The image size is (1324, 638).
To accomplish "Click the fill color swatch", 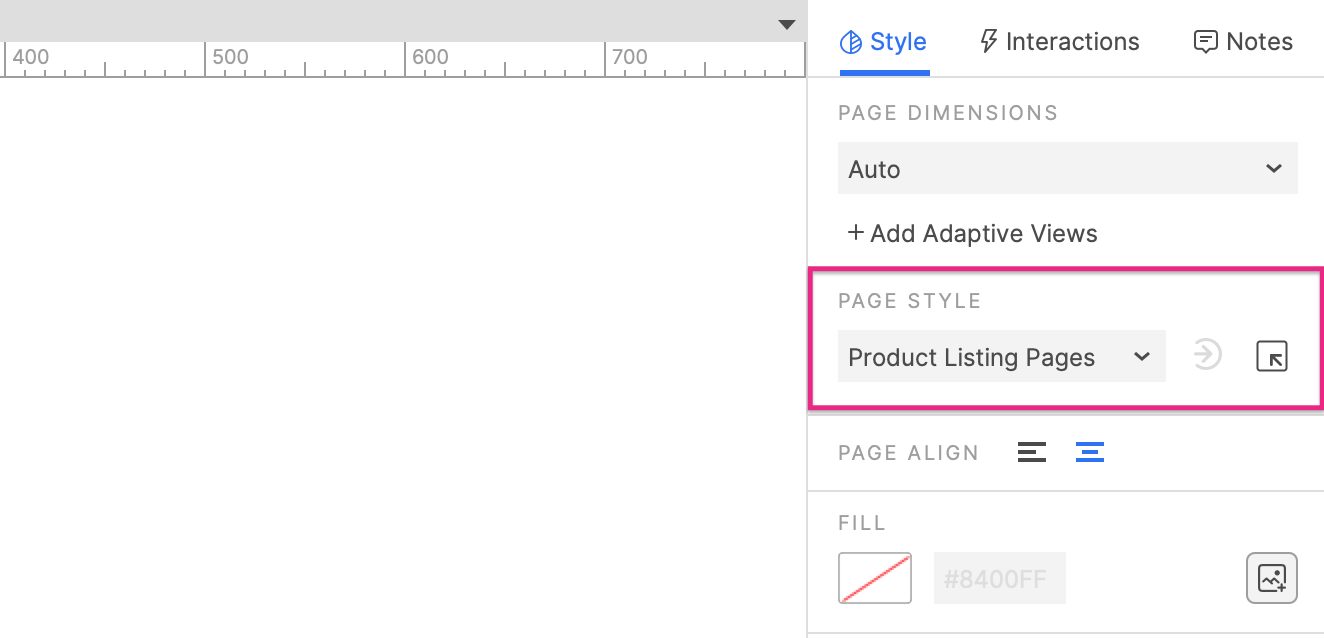I will [x=875, y=578].
